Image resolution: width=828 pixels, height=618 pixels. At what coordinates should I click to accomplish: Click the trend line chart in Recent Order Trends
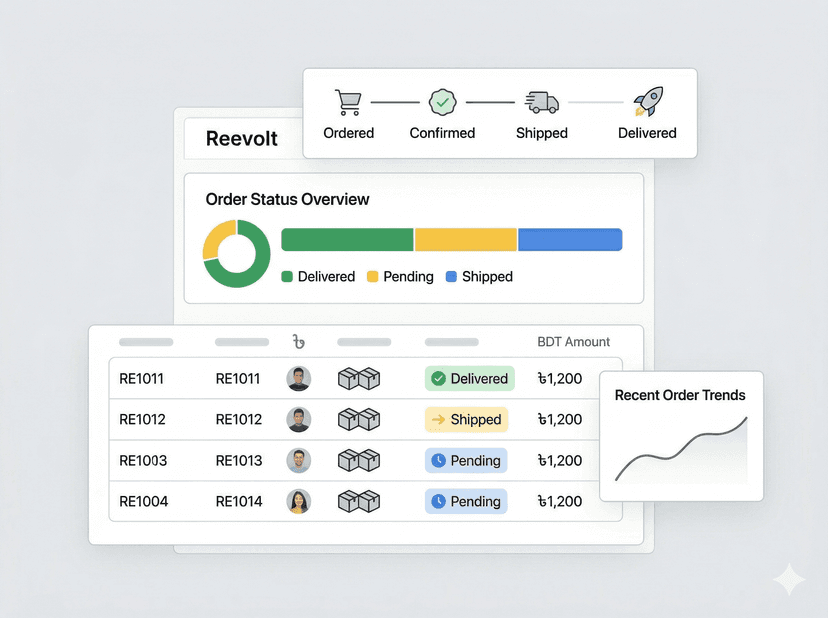pos(681,449)
